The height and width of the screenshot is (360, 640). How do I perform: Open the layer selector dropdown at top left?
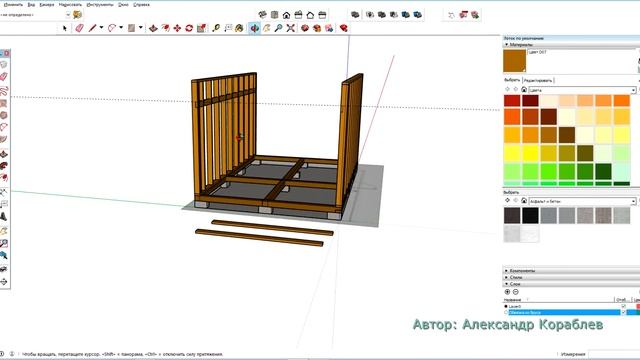coord(68,15)
